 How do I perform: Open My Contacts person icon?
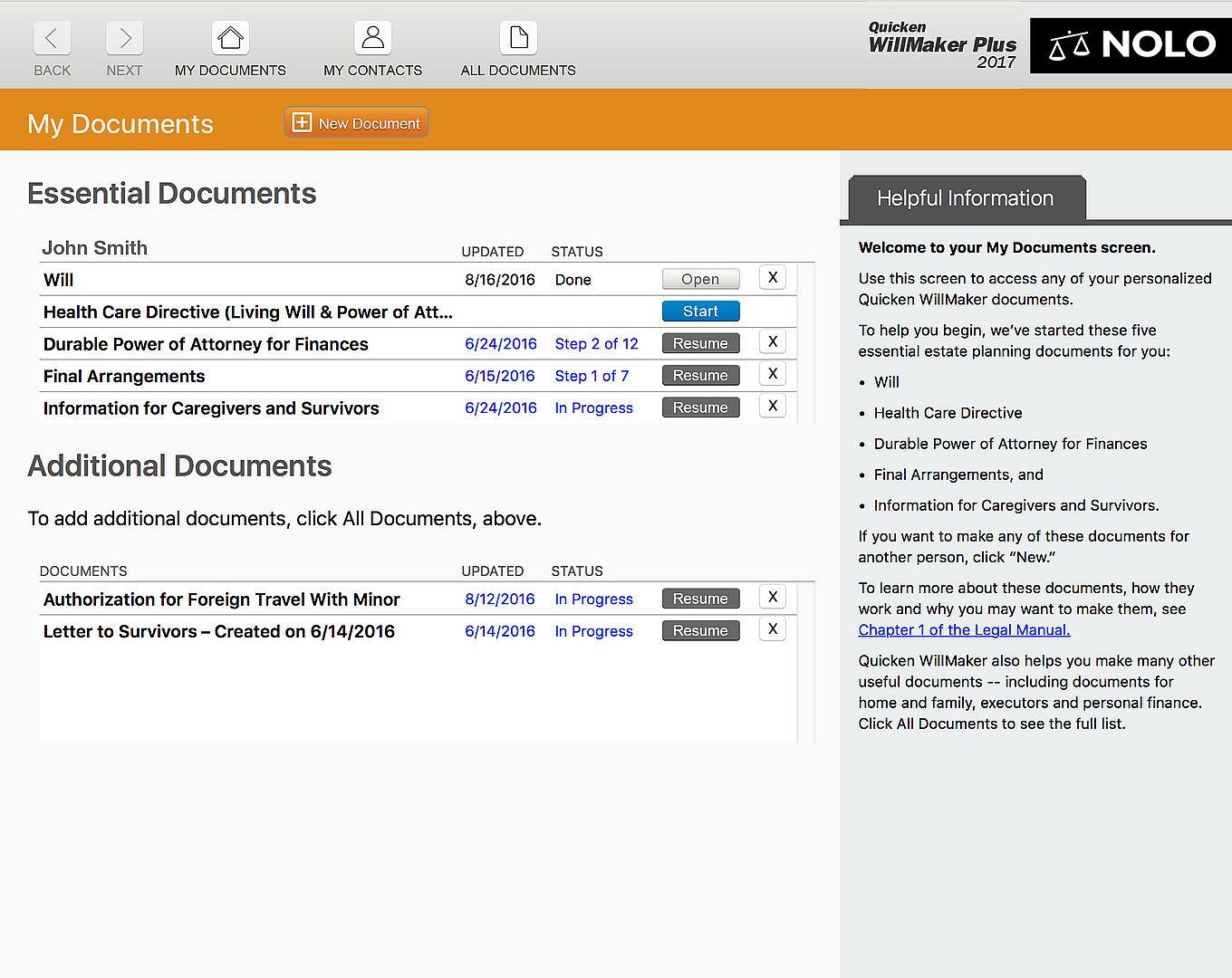click(372, 39)
